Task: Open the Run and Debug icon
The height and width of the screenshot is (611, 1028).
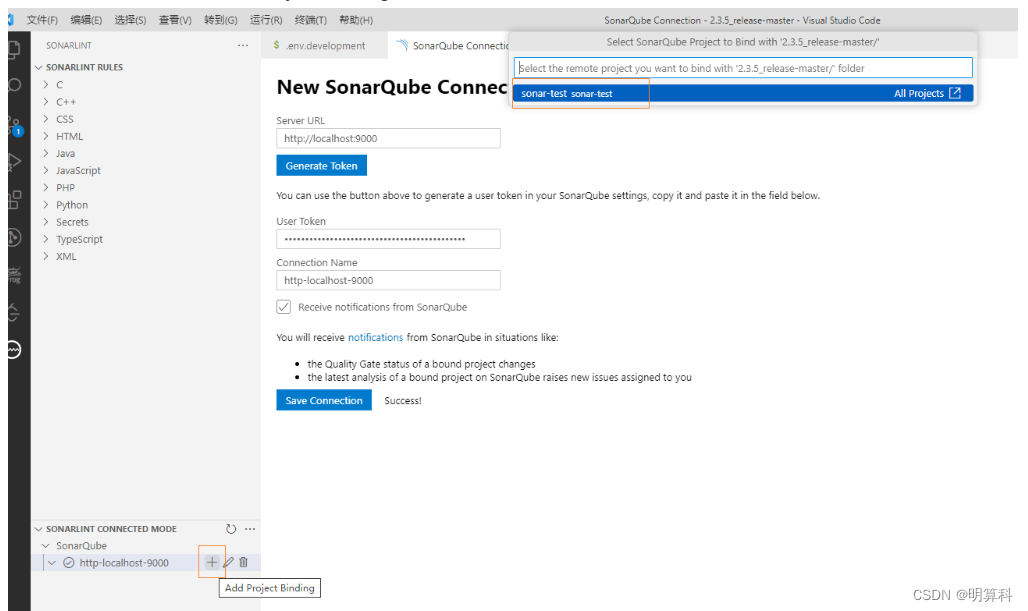Action: tap(14, 162)
